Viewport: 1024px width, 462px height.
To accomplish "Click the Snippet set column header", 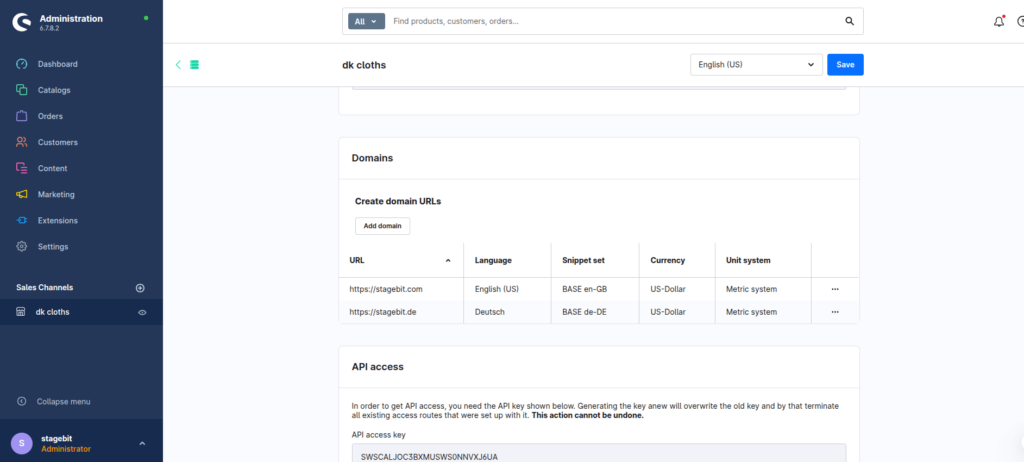I will pyautogui.click(x=596, y=260).
